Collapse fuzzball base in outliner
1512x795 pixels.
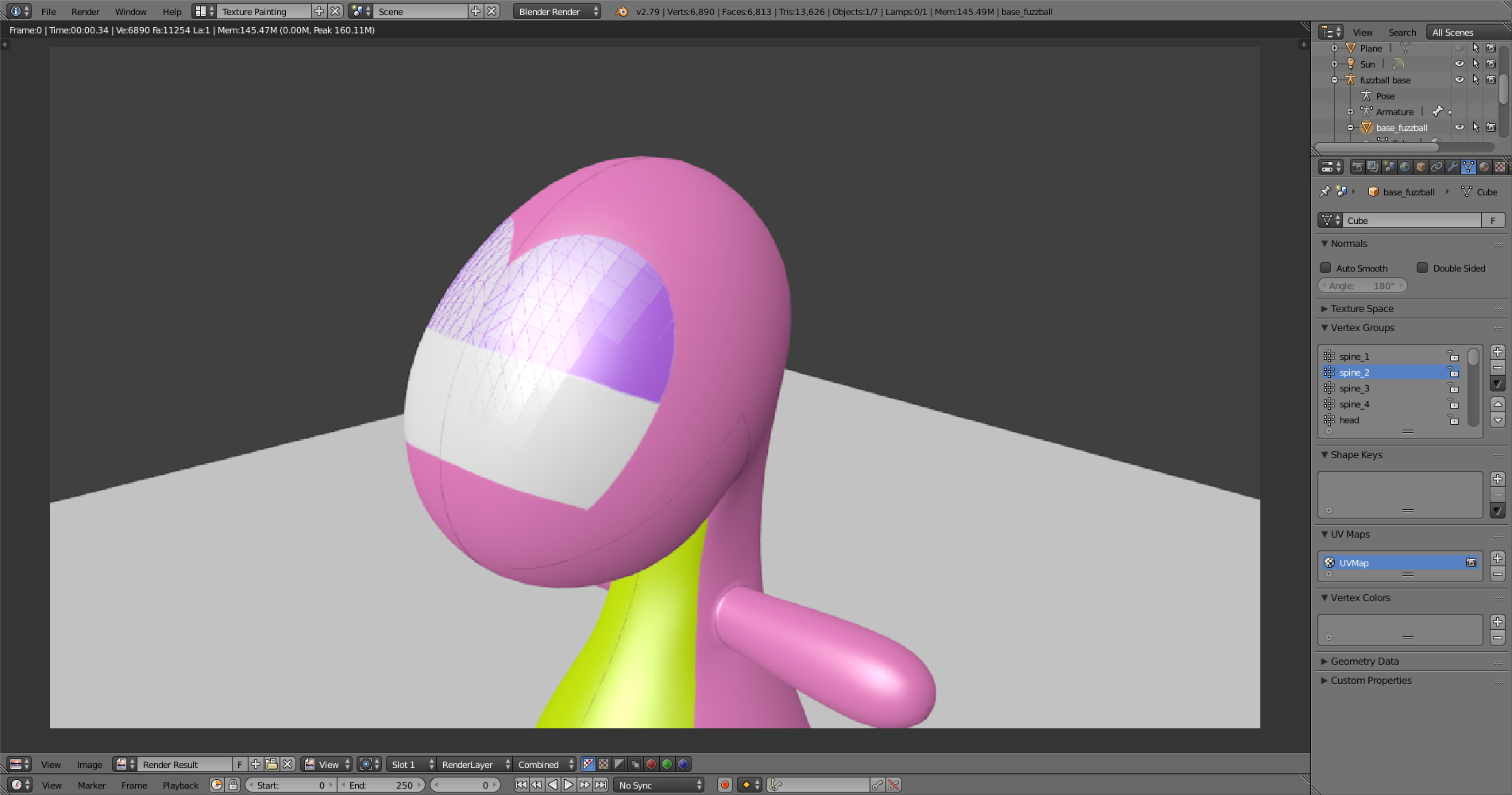click(x=1334, y=80)
